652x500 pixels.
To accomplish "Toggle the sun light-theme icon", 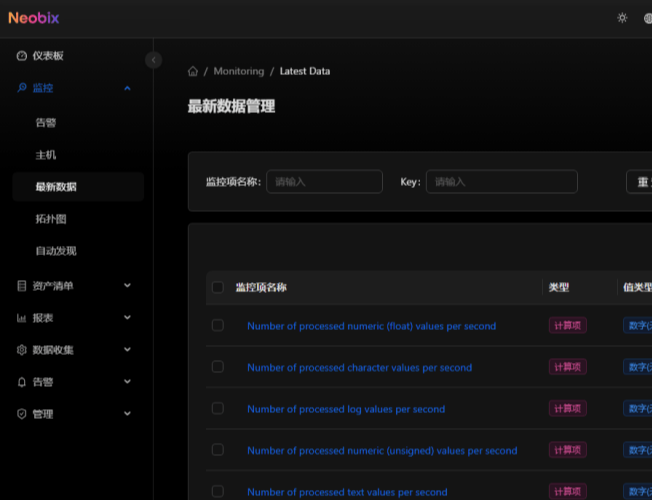I will click(622, 18).
